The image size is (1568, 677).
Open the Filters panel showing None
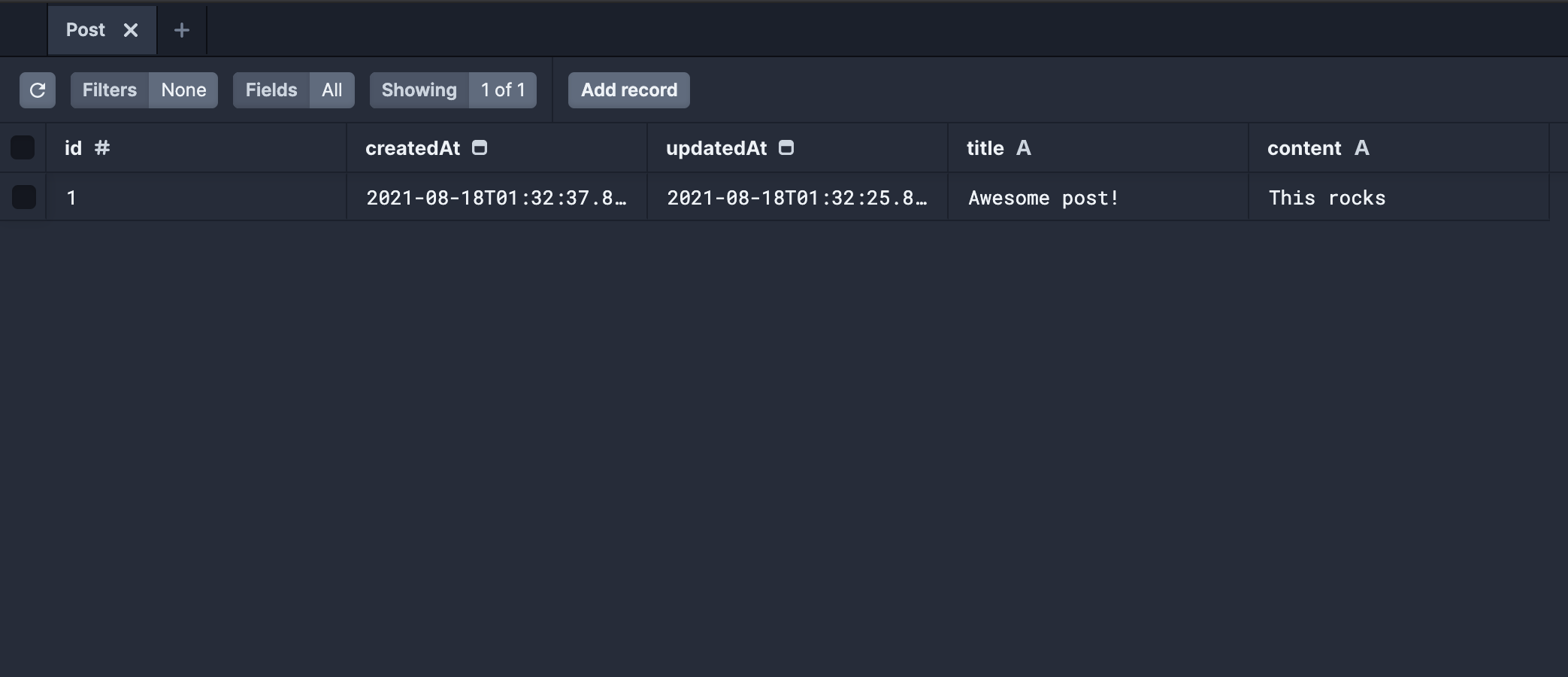pos(109,90)
